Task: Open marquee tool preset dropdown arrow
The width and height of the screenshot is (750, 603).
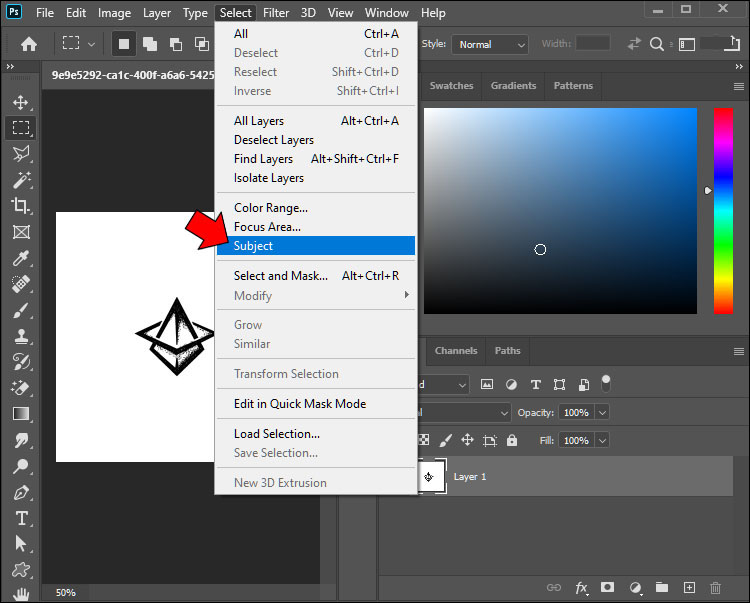Action: pos(91,44)
